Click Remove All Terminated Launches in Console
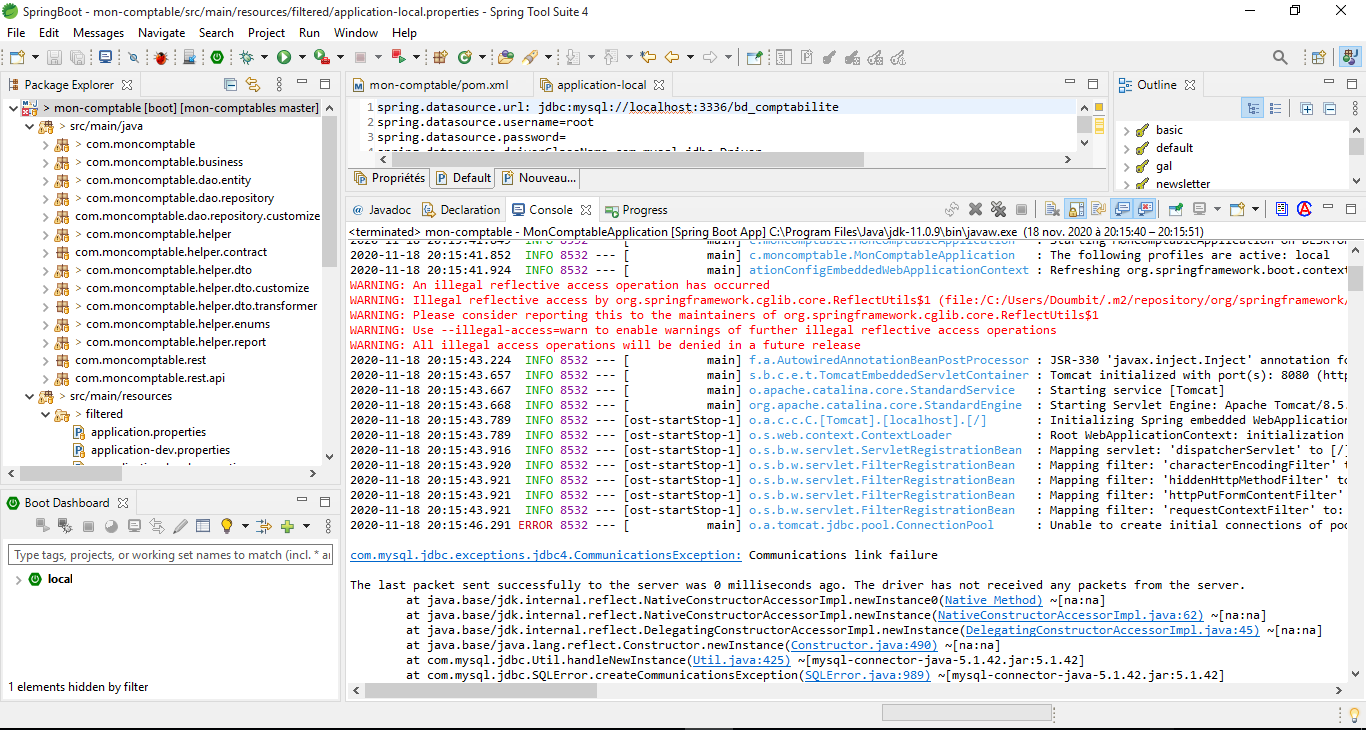This screenshot has height=730, width=1366. [998, 210]
